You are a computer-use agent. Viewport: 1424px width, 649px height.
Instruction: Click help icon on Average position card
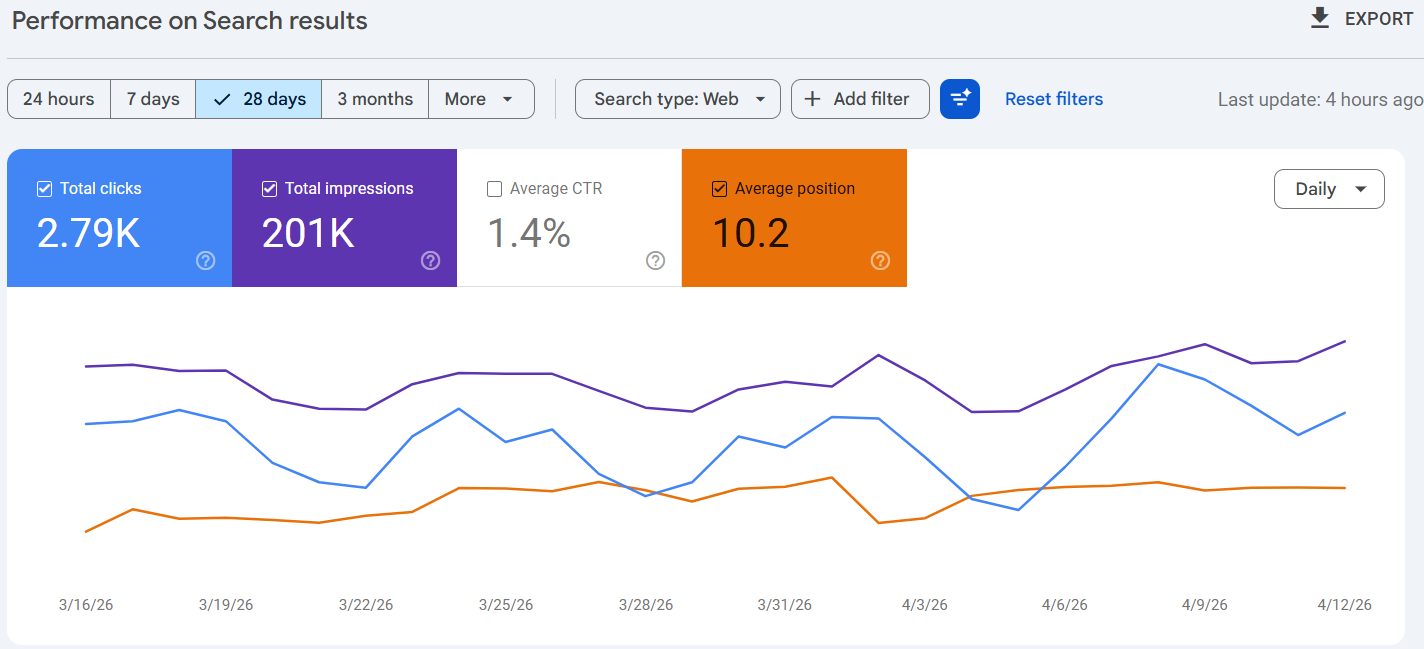pyautogui.click(x=881, y=261)
